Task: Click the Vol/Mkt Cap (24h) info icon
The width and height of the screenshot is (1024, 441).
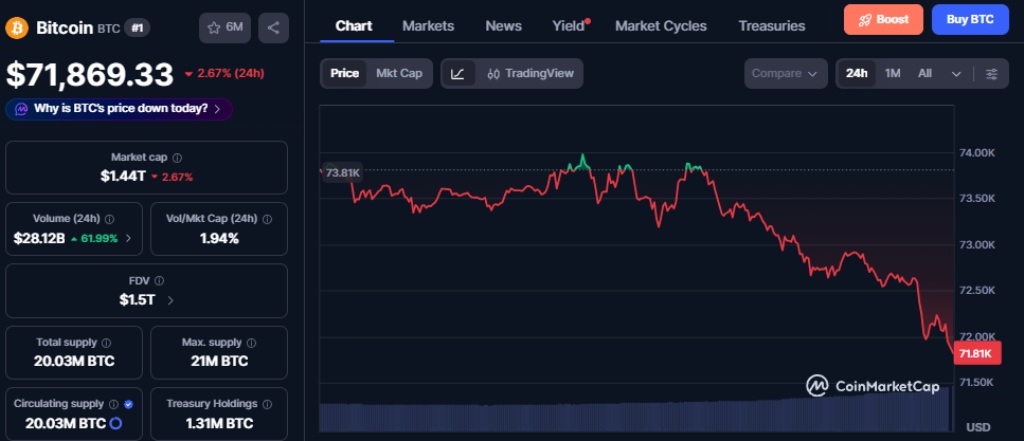Action: tap(266, 219)
